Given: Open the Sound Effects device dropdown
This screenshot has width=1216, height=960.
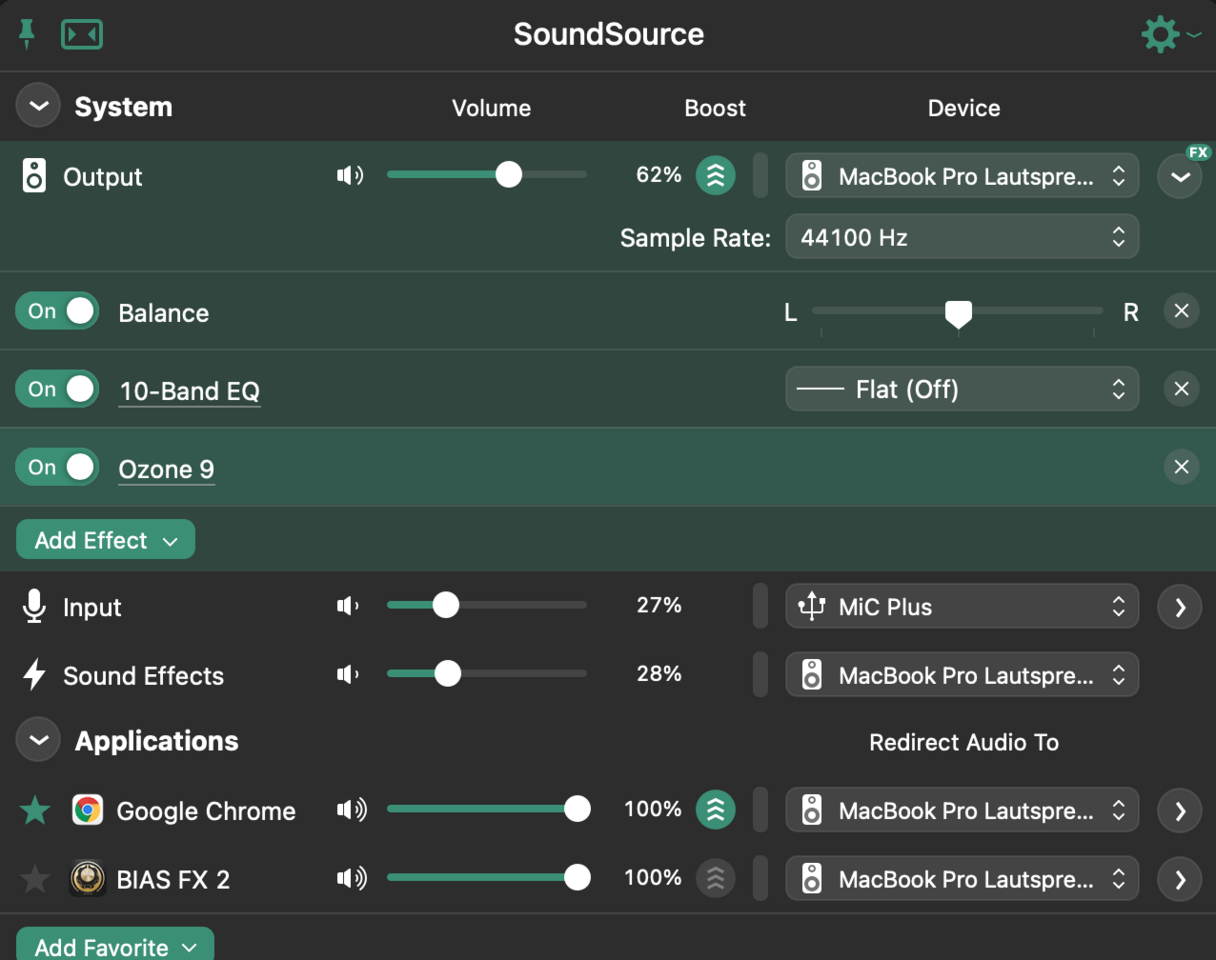Looking at the screenshot, I should [x=962, y=675].
